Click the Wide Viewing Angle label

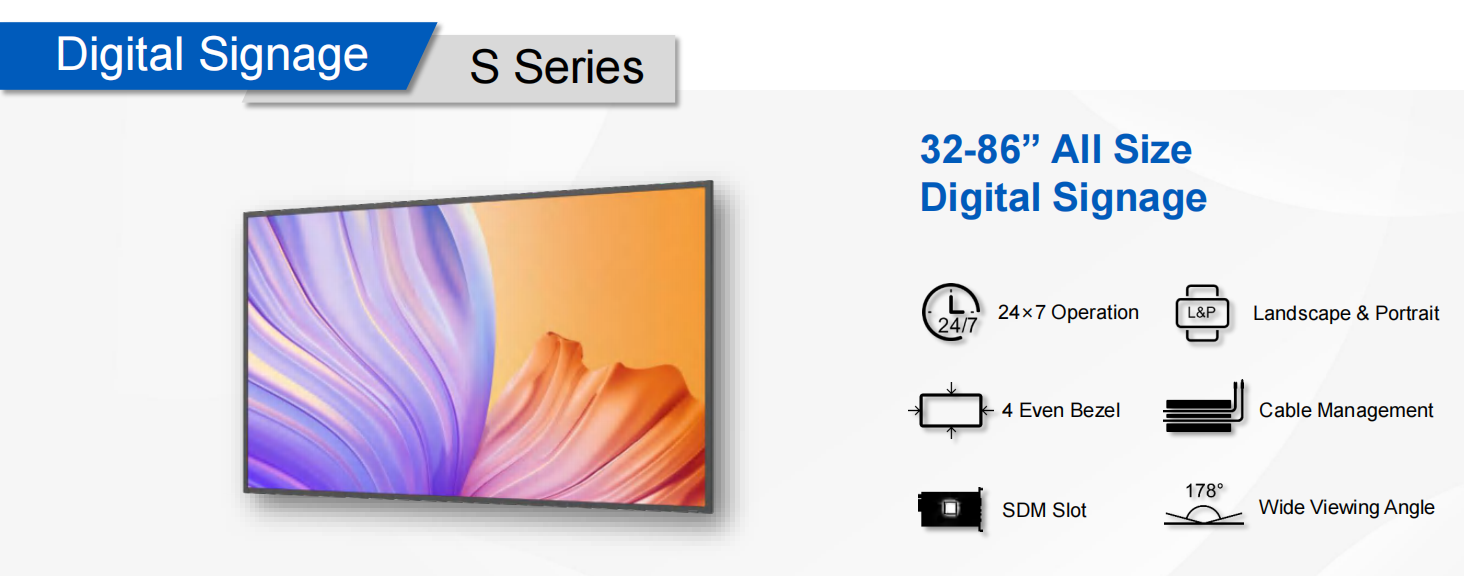tap(1346, 507)
